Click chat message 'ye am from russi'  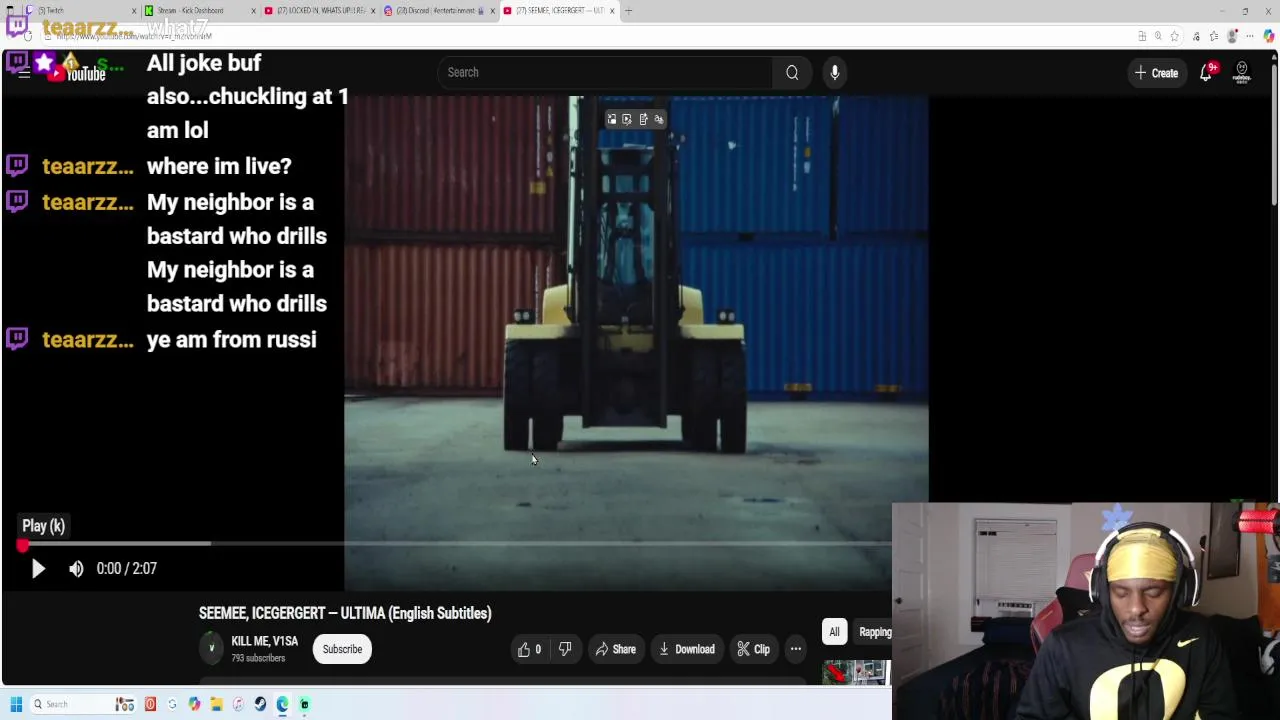231,340
